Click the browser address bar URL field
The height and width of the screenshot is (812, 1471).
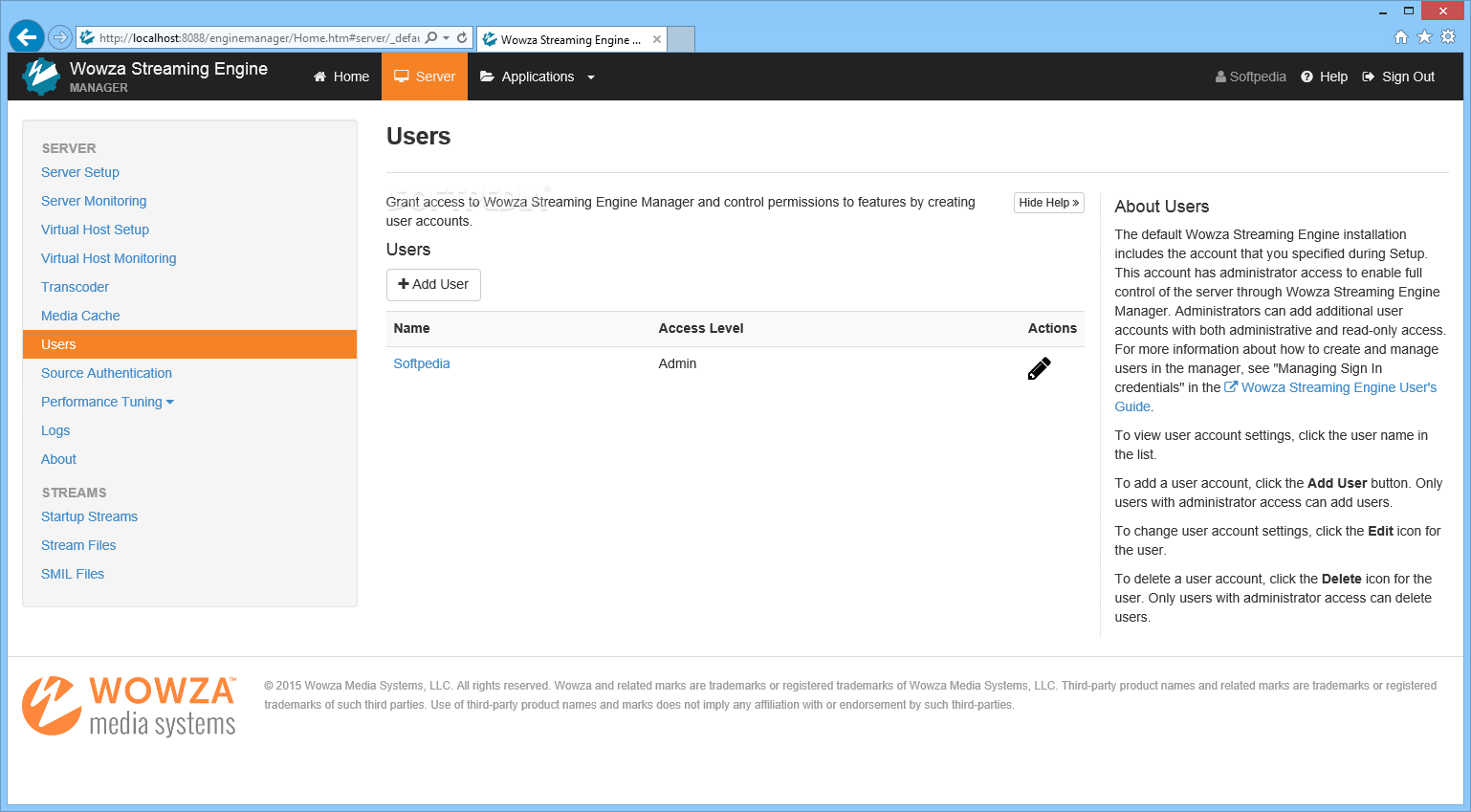pos(258,38)
